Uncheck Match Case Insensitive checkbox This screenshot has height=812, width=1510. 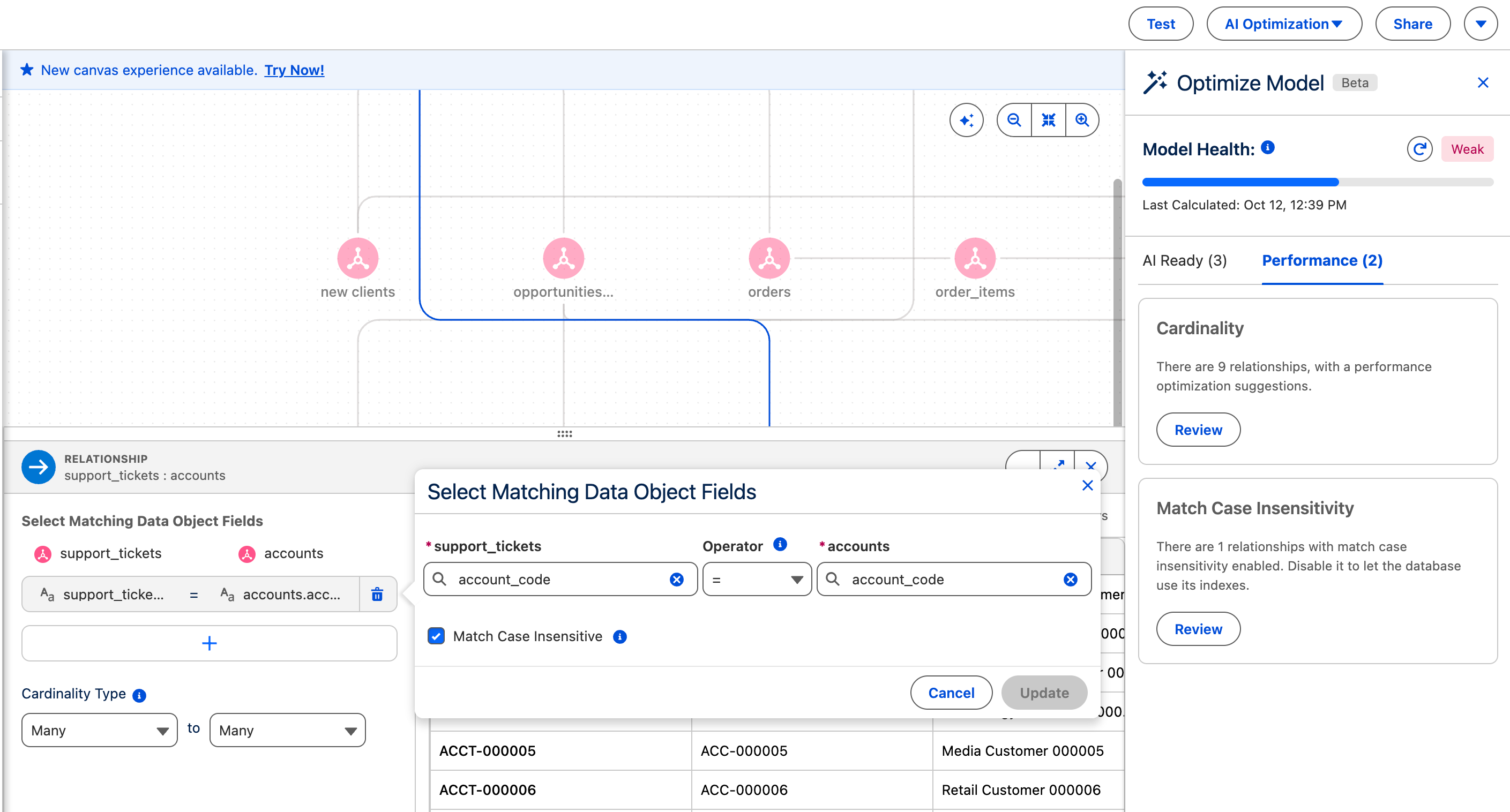436,636
